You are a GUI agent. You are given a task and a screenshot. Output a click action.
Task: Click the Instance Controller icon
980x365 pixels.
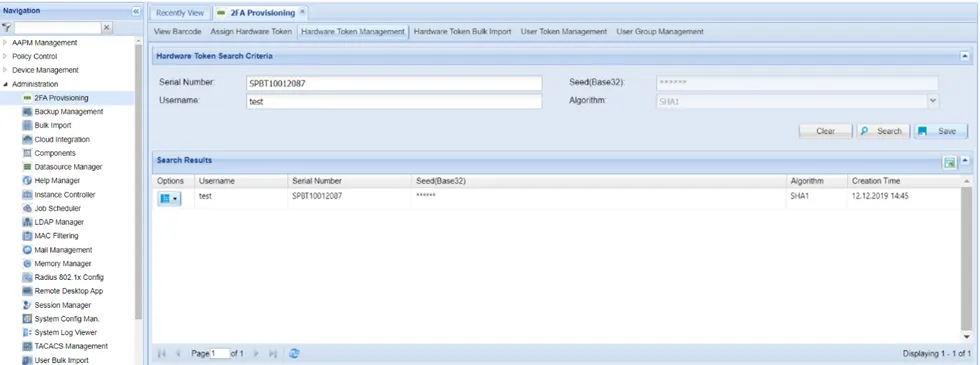(27, 194)
